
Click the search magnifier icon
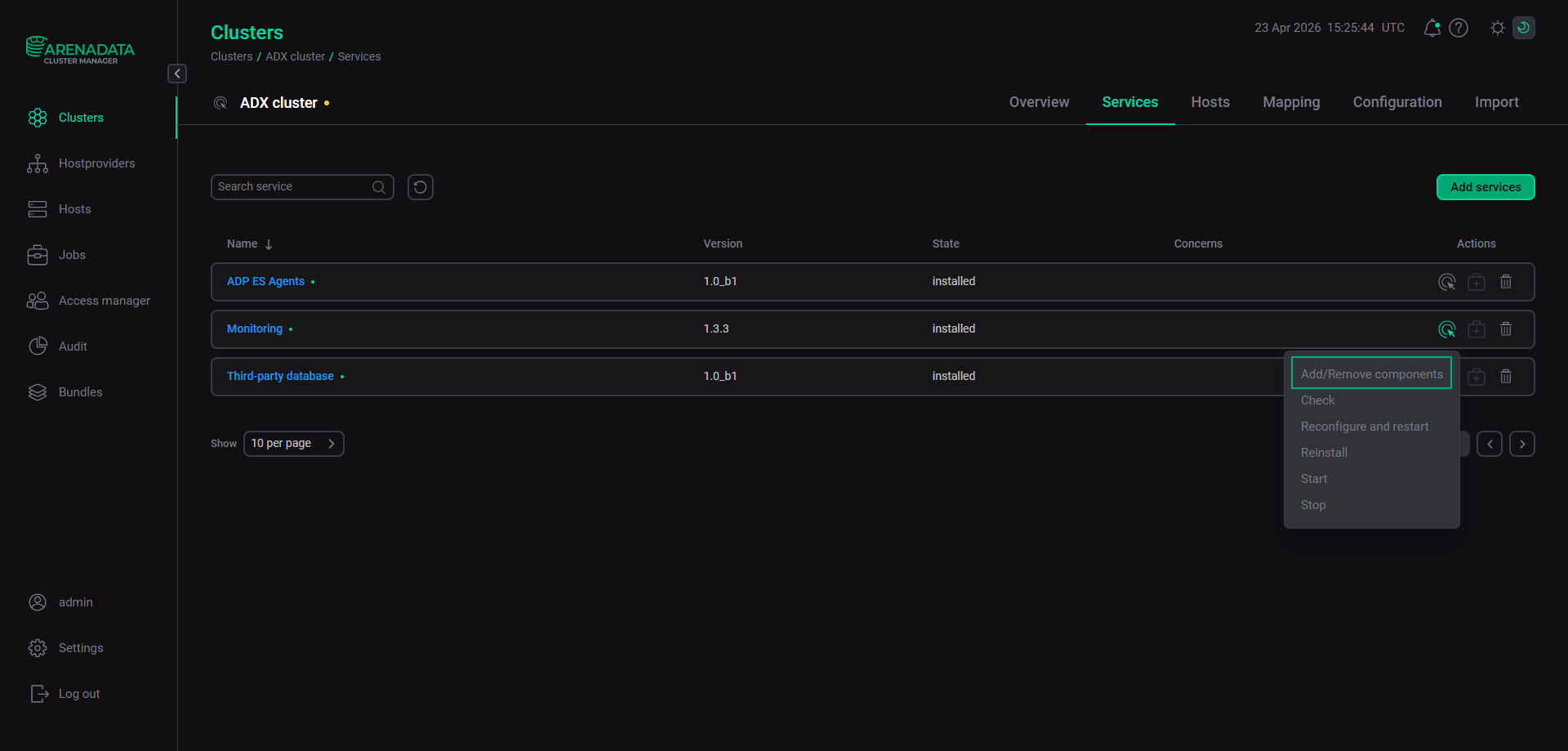(x=379, y=187)
